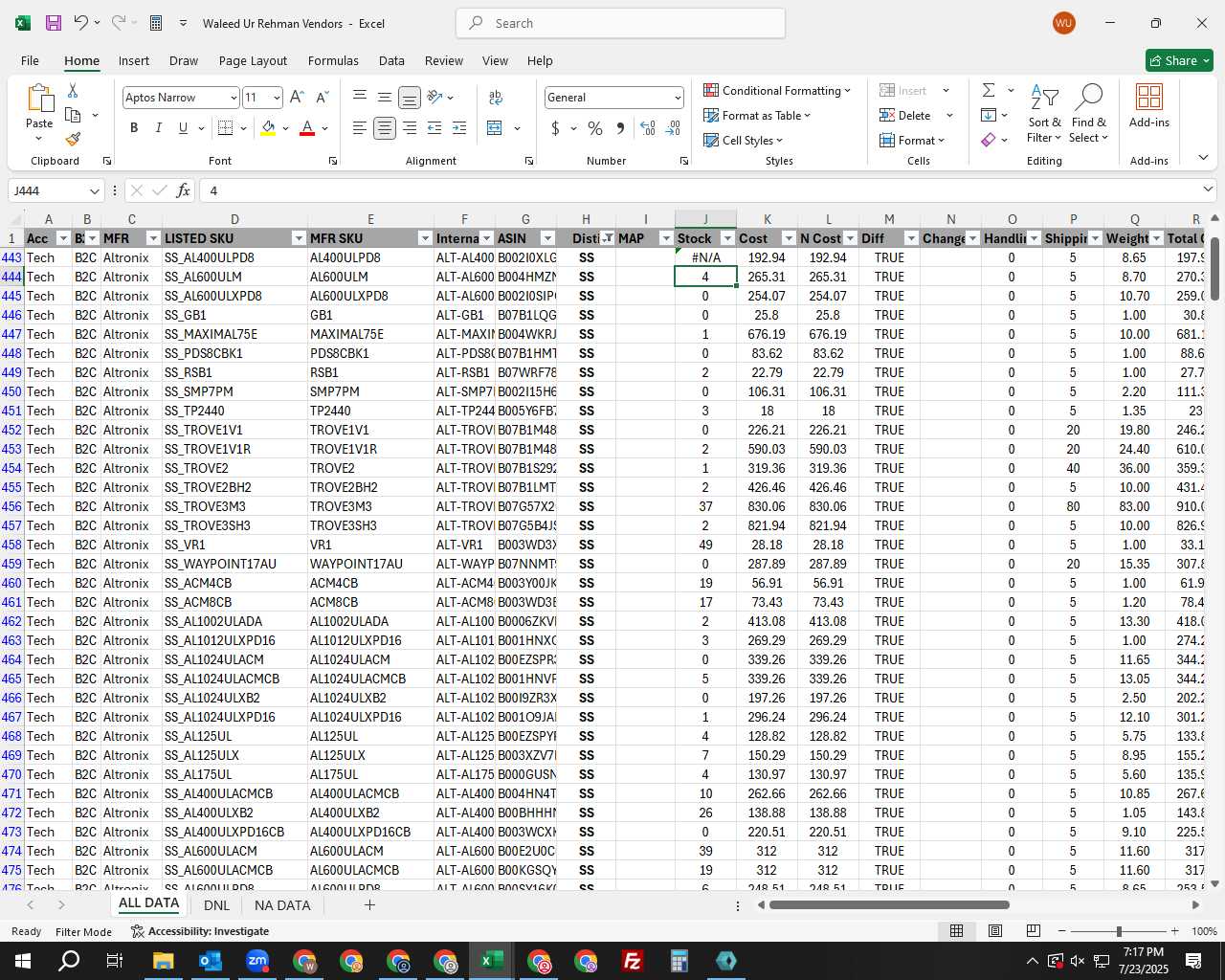Open the Stock column filter dropdown
This screenshot has width=1225, height=980.
pos(727,238)
